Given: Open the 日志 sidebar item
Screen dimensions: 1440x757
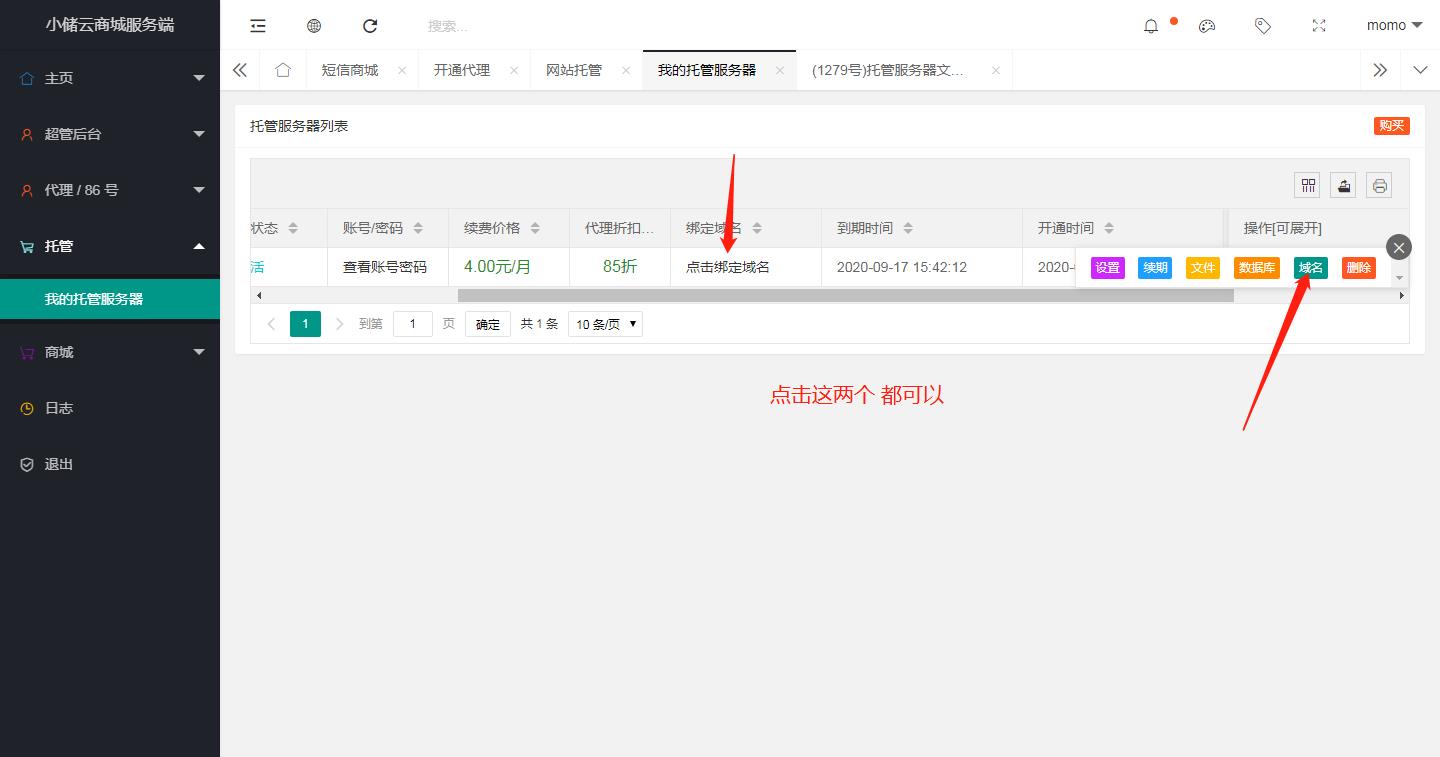Looking at the screenshot, I should [x=110, y=408].
